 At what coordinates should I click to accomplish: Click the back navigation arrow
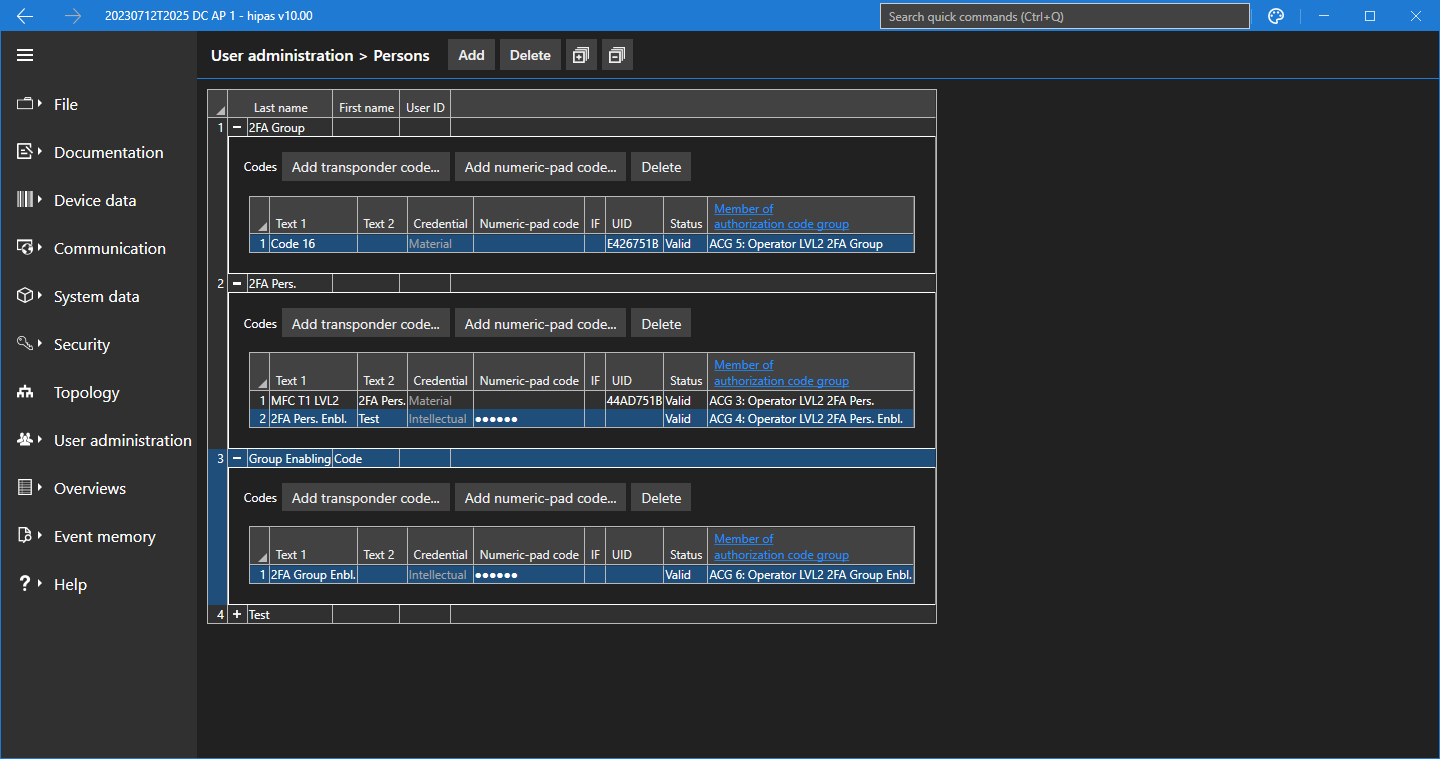click(x=25, y=16)
